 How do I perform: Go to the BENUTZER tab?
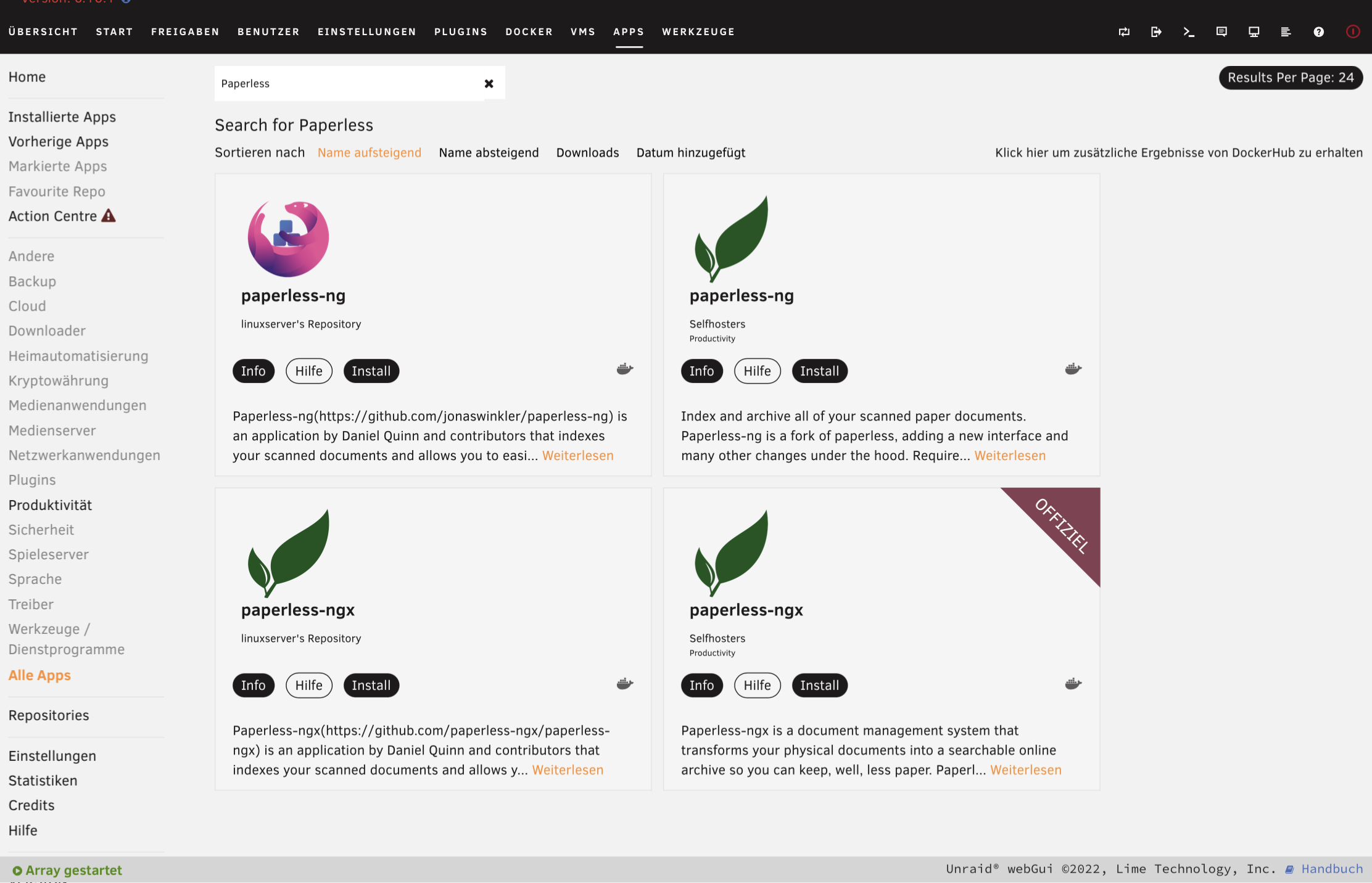(268, 32)
